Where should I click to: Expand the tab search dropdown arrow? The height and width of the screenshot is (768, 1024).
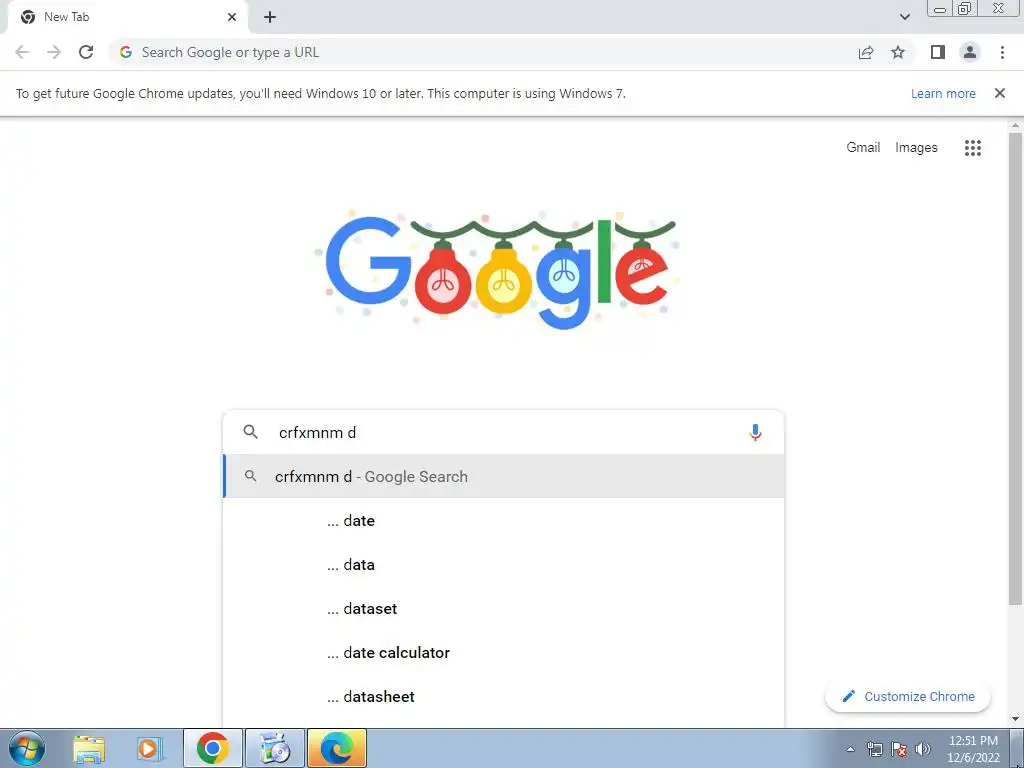coord(904,17)
